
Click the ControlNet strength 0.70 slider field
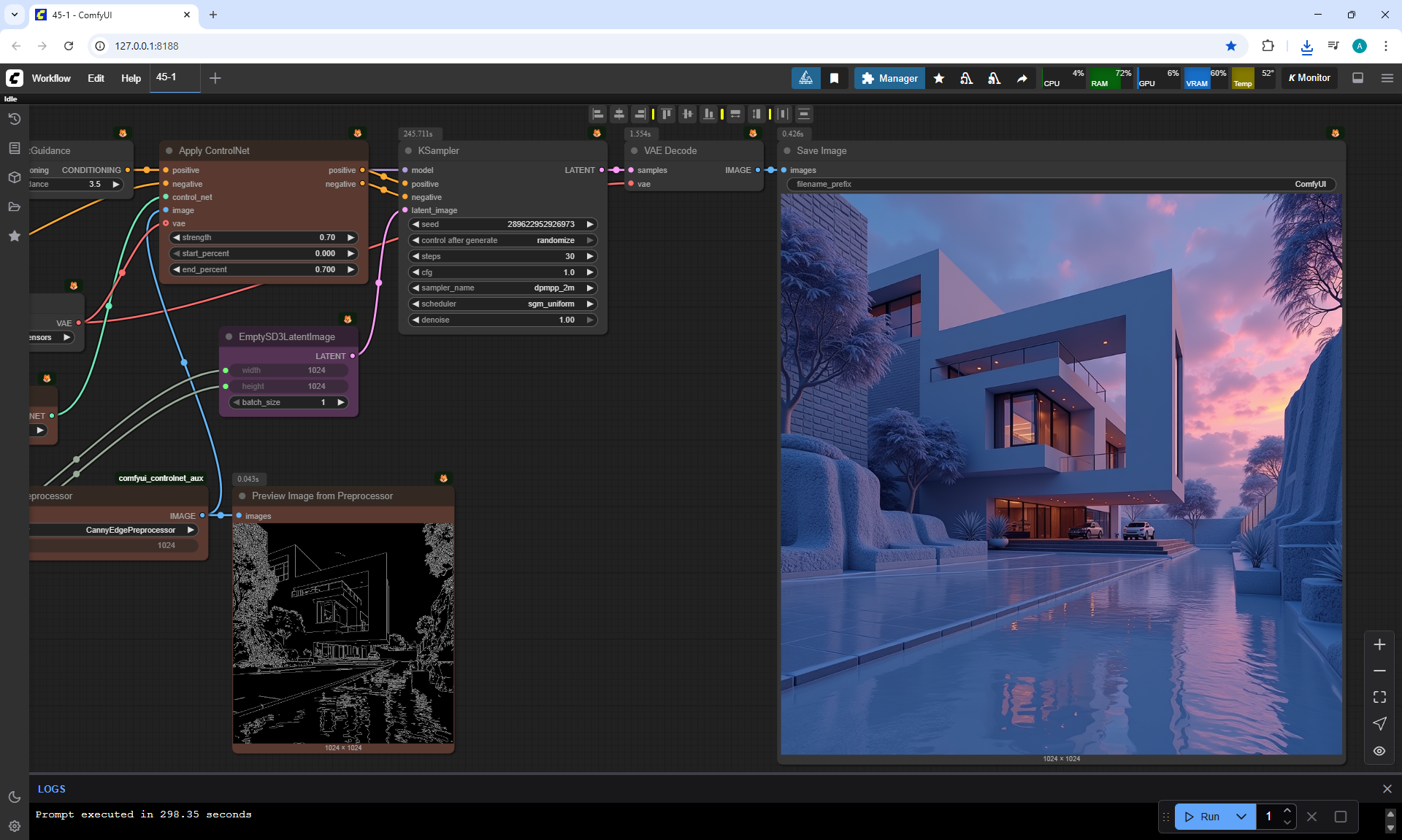pos(263,237)
